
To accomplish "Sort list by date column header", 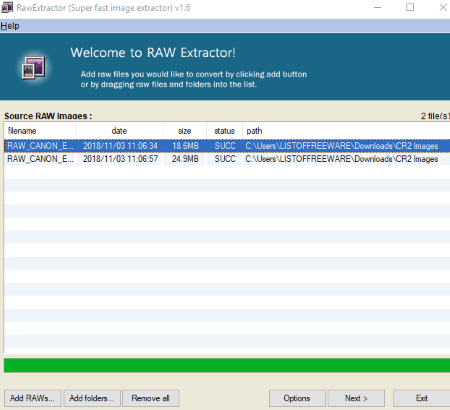I will [120, 131].
